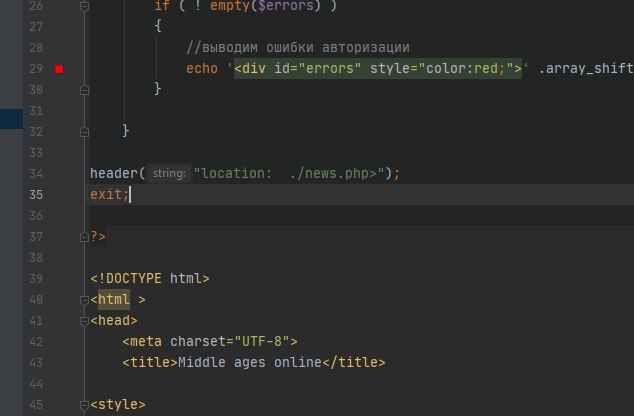Click the closing brace on line 32

click(126, 131)
